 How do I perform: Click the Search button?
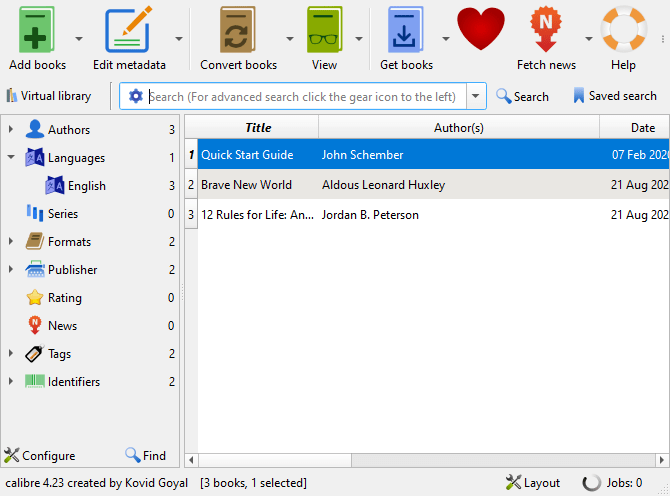(522, 96)
